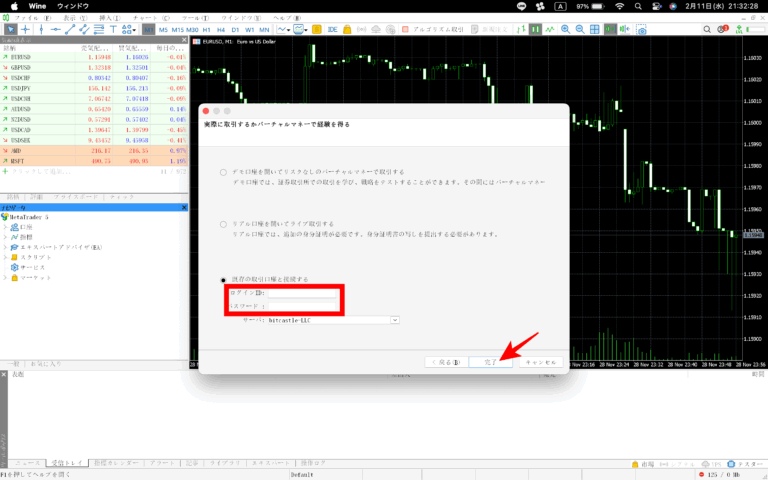
Task: Open the Market shopping bag in toolbar
Action: pos(347,29)
